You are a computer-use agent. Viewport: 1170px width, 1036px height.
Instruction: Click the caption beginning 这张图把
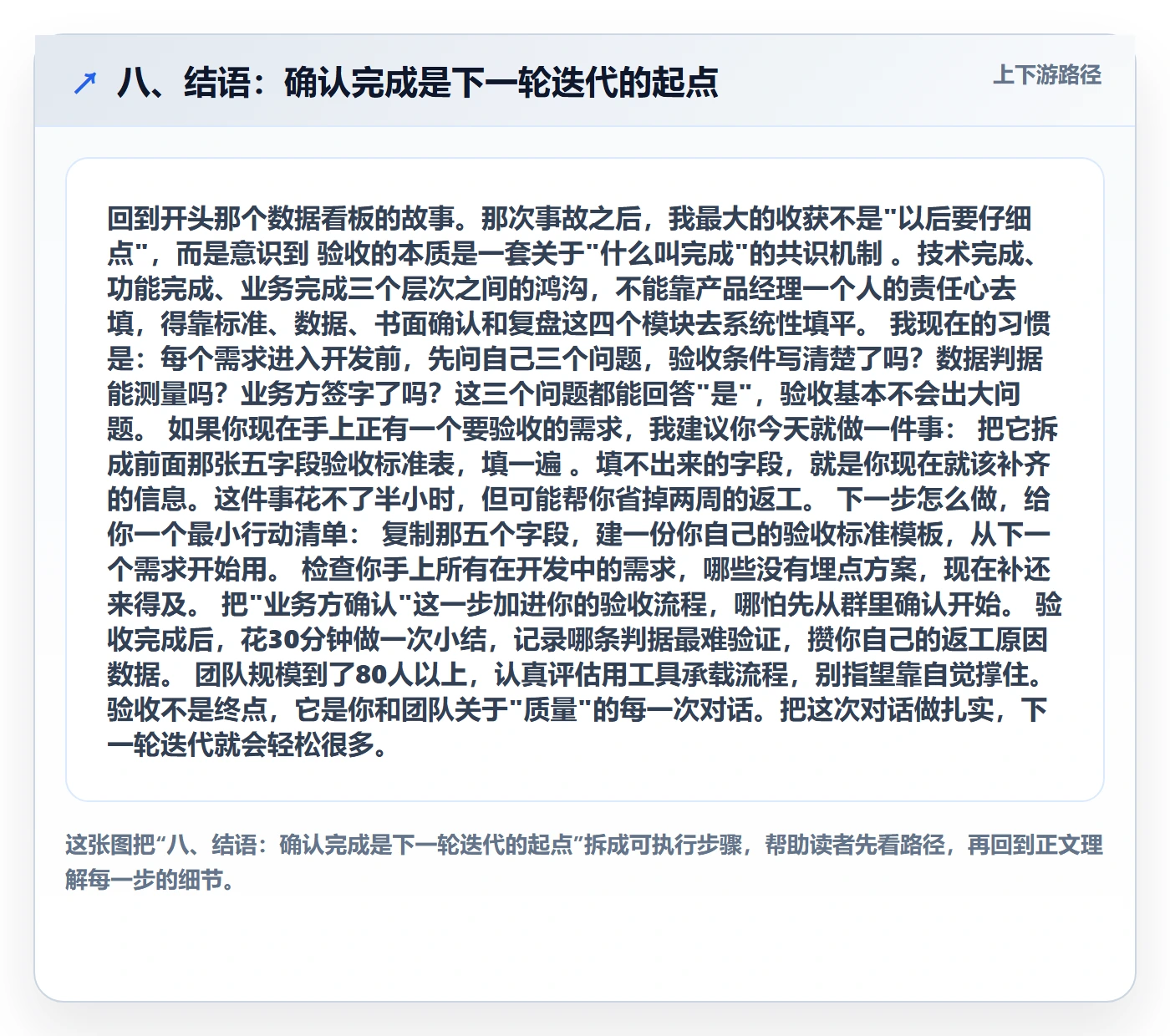tap(584, 862)
